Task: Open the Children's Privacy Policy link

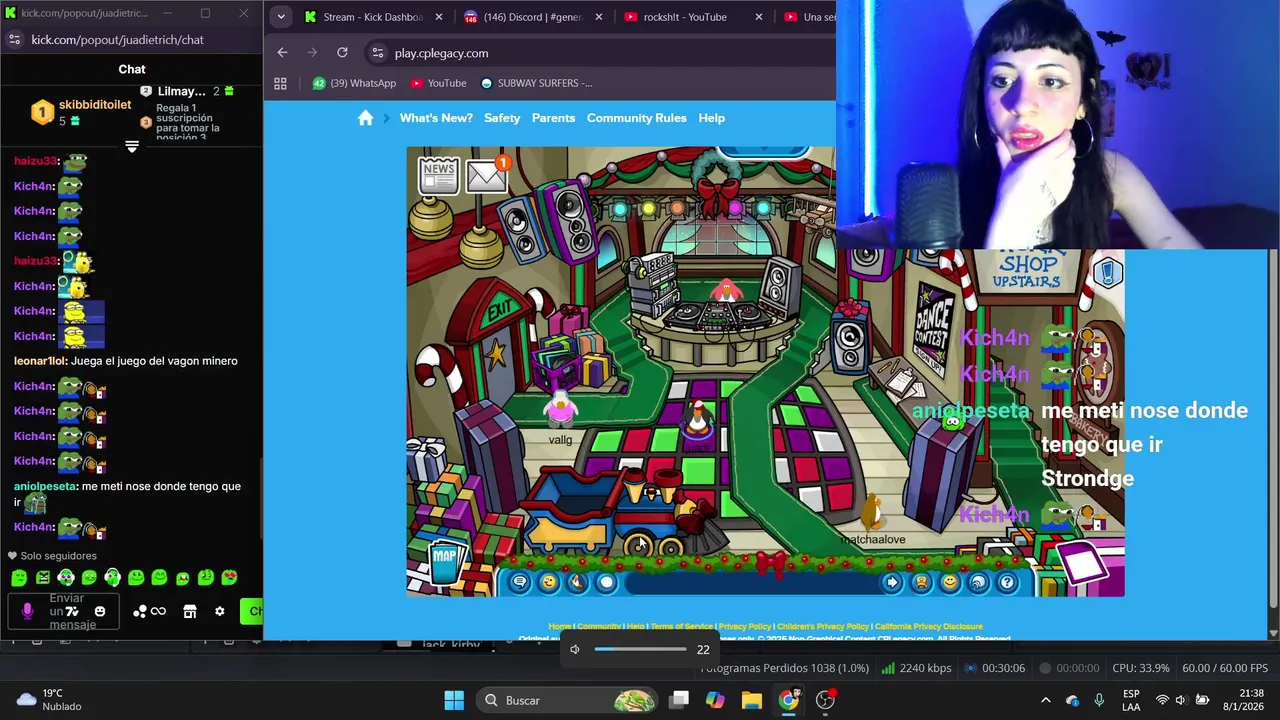Action: (x=823, y=626)
